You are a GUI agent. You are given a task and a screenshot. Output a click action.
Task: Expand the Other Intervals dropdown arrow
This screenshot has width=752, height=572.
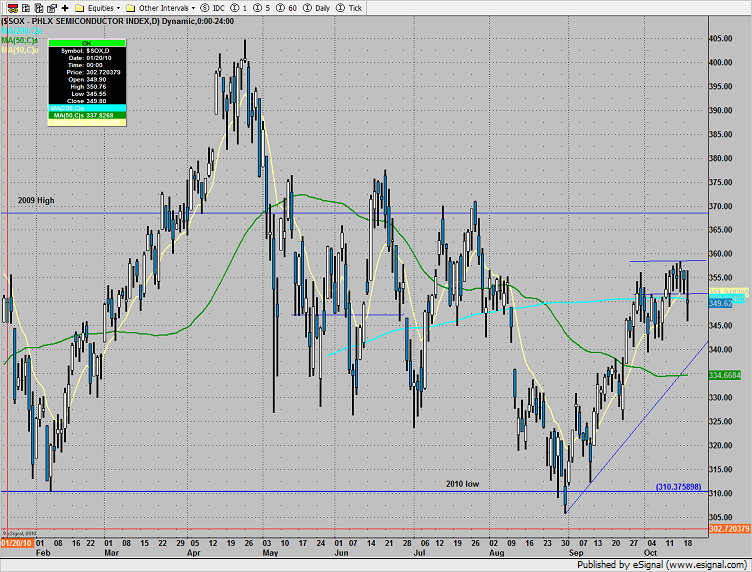pyautogui.click(x=193, y=8)
